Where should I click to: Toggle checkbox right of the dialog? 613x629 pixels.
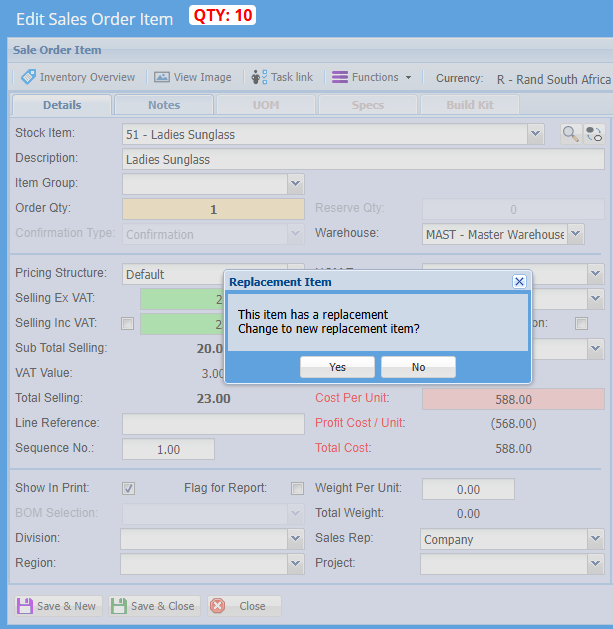click(x=581, y=323)
